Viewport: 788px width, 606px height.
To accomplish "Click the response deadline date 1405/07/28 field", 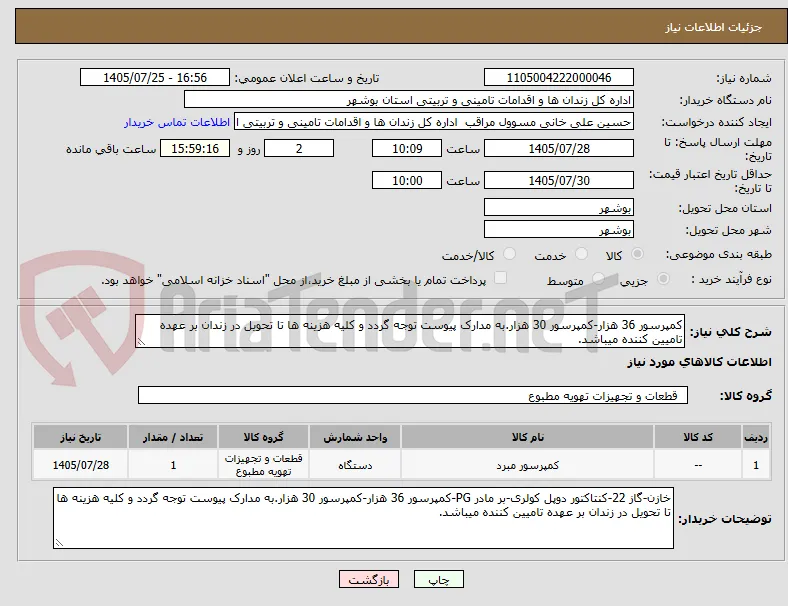I will click(x=559, y=148).
